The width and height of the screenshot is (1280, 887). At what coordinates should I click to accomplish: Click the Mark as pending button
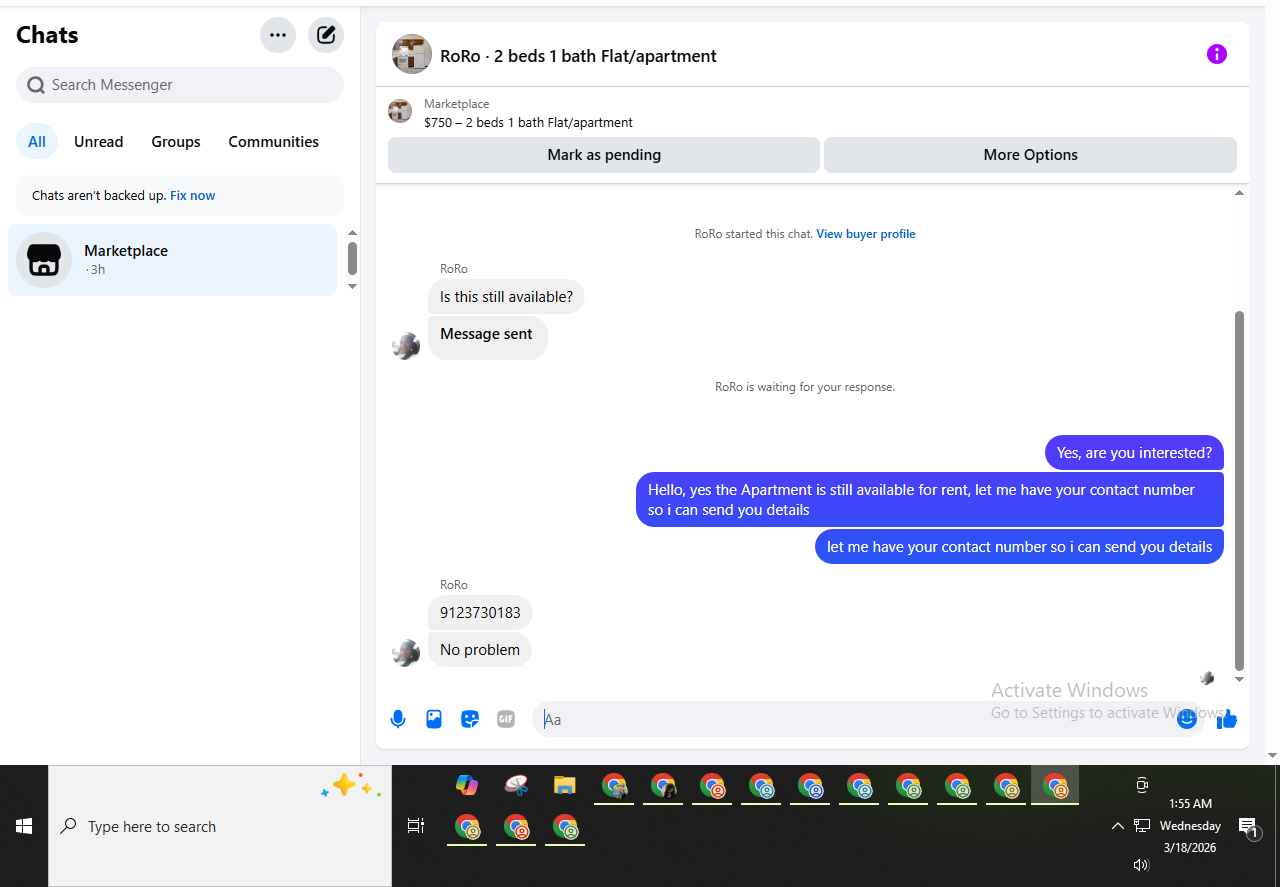(604, 155)
